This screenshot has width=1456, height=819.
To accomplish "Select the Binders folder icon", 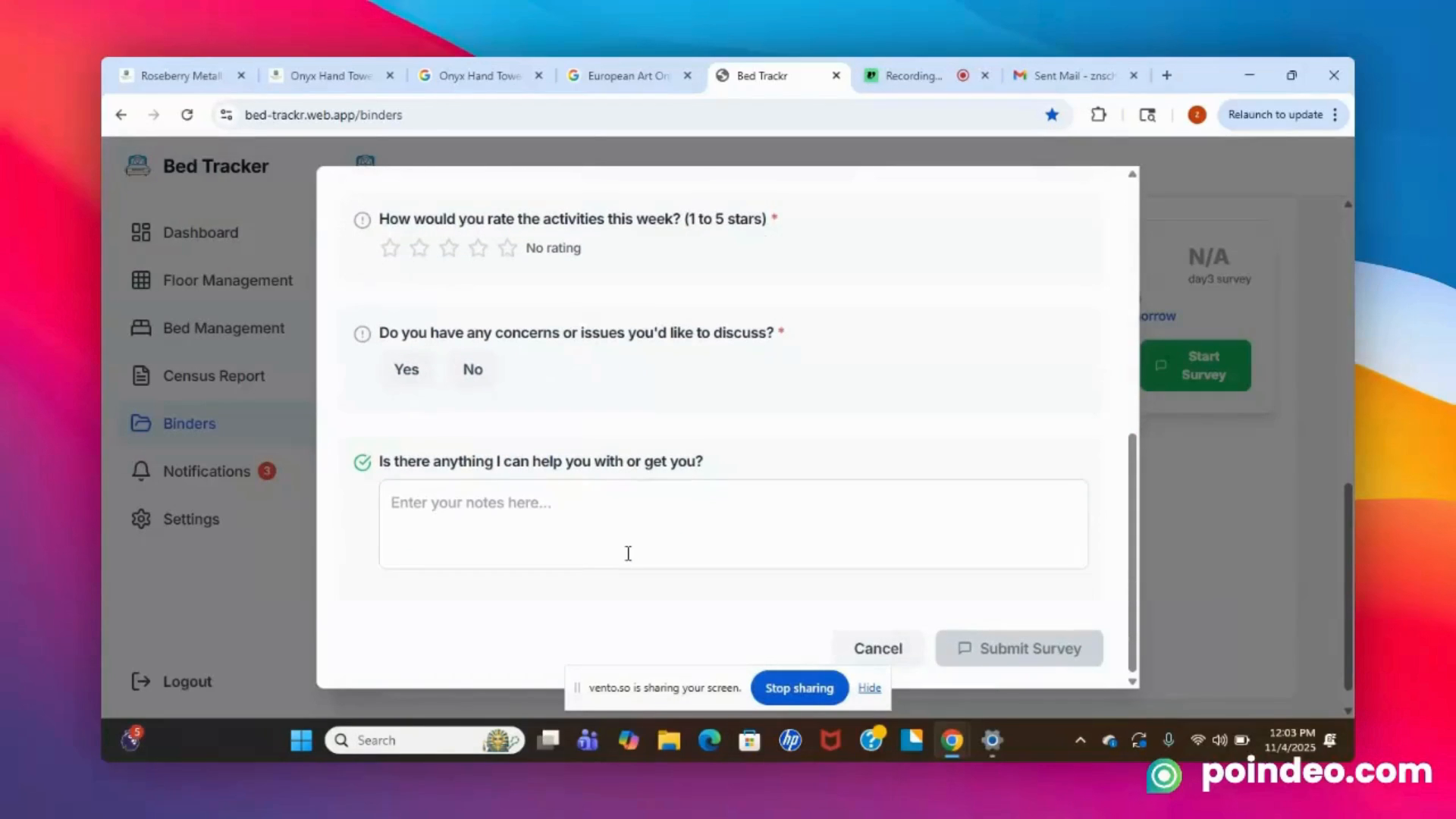I will [141, 423].
